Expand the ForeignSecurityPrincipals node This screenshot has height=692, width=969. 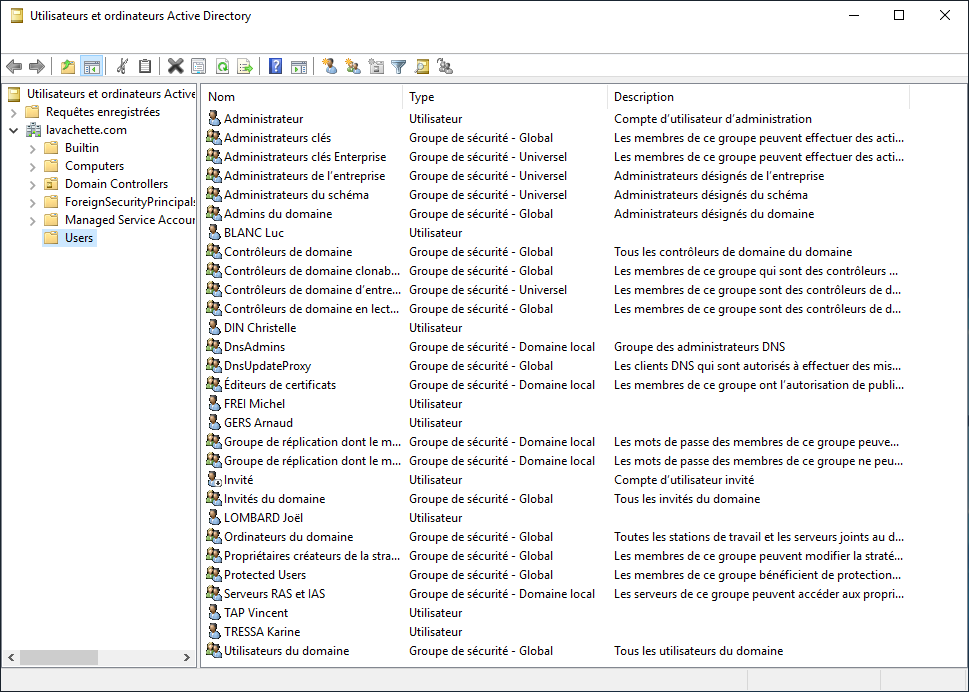33,202
